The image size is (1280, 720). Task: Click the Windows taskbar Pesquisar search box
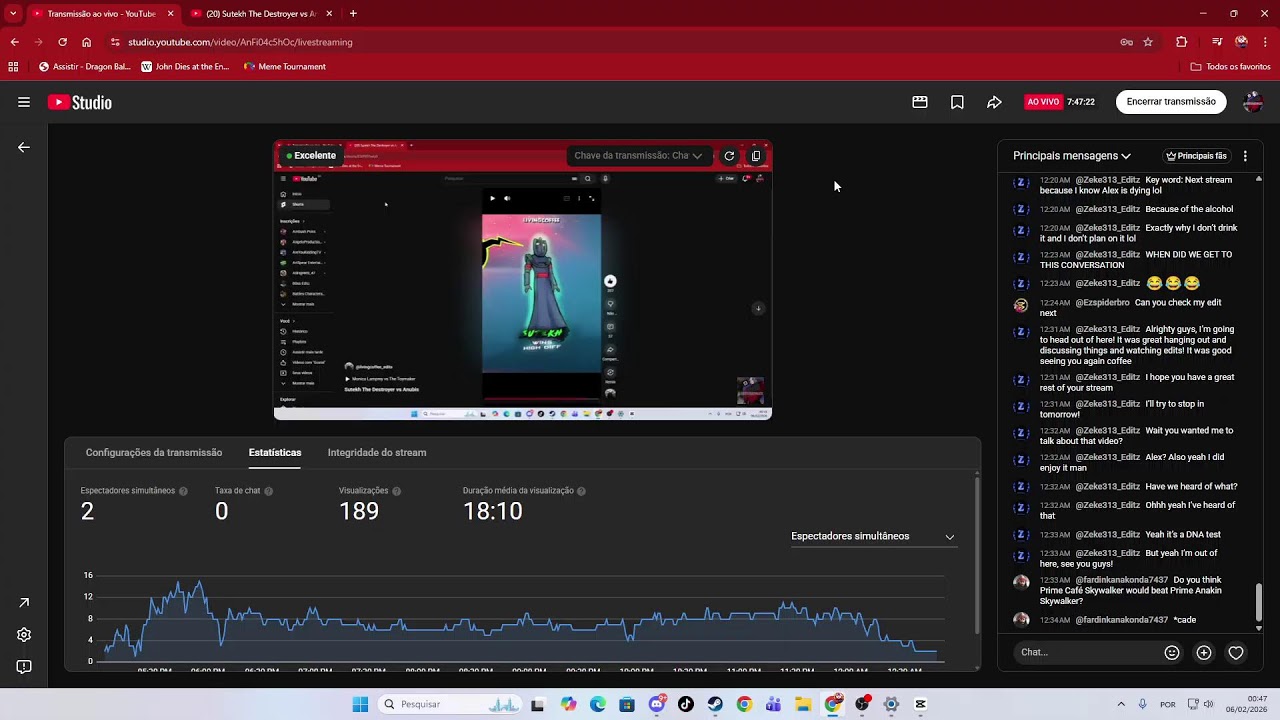coord(450,704)
